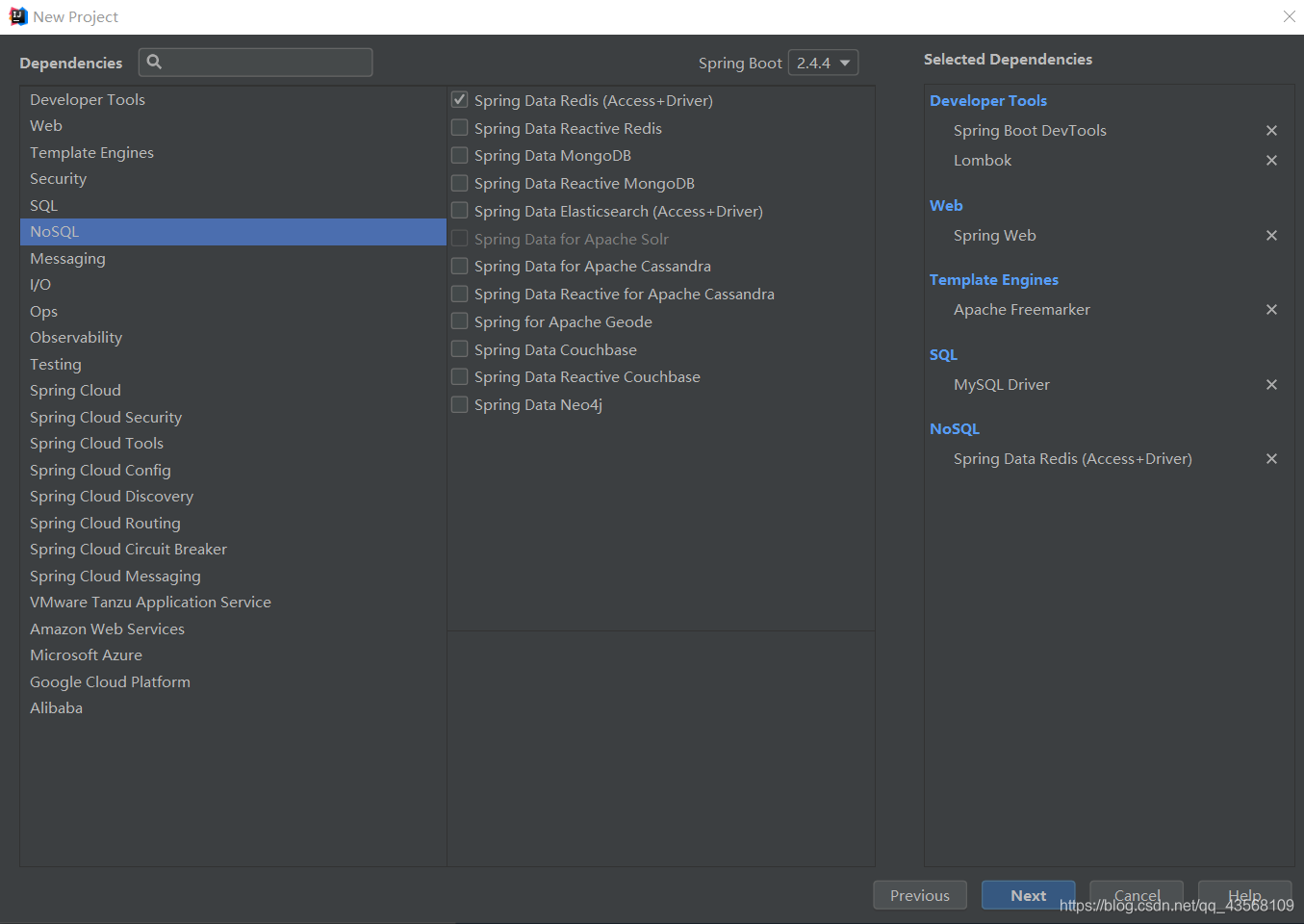Open the Web category
This screenshot has width=1304, height=924.
[233, 126]
